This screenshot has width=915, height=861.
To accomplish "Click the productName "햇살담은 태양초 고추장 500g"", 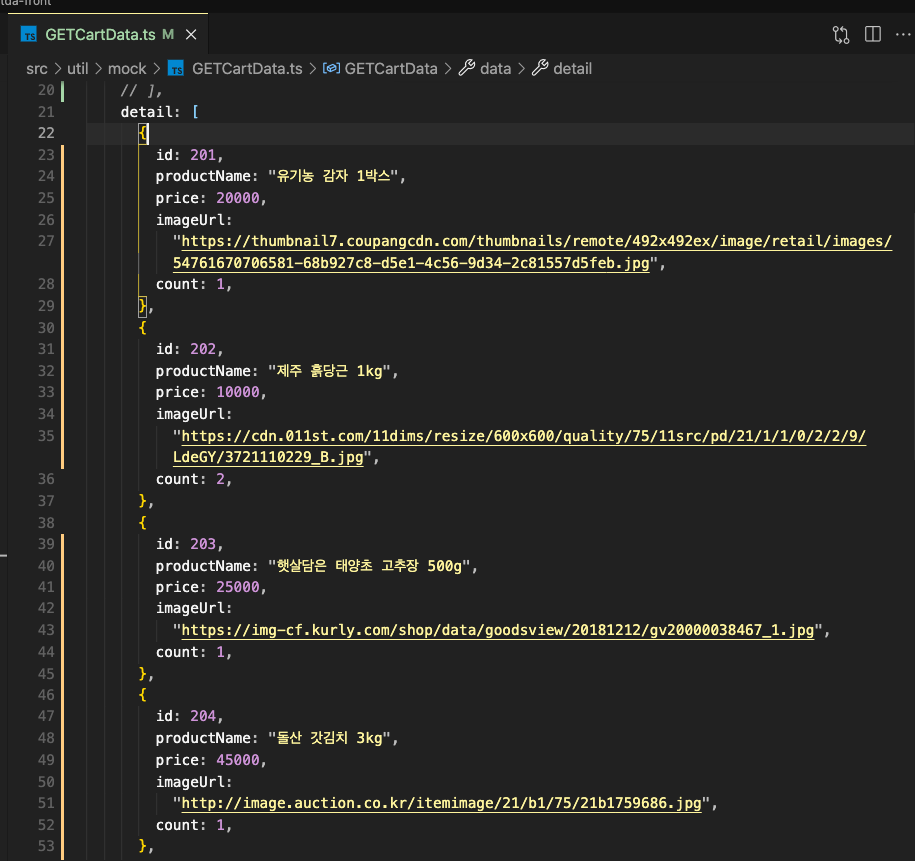I will (369, 566).
